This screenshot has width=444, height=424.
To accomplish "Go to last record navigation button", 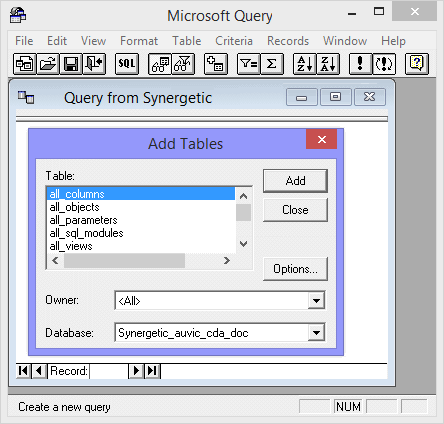I will [152, 371].
